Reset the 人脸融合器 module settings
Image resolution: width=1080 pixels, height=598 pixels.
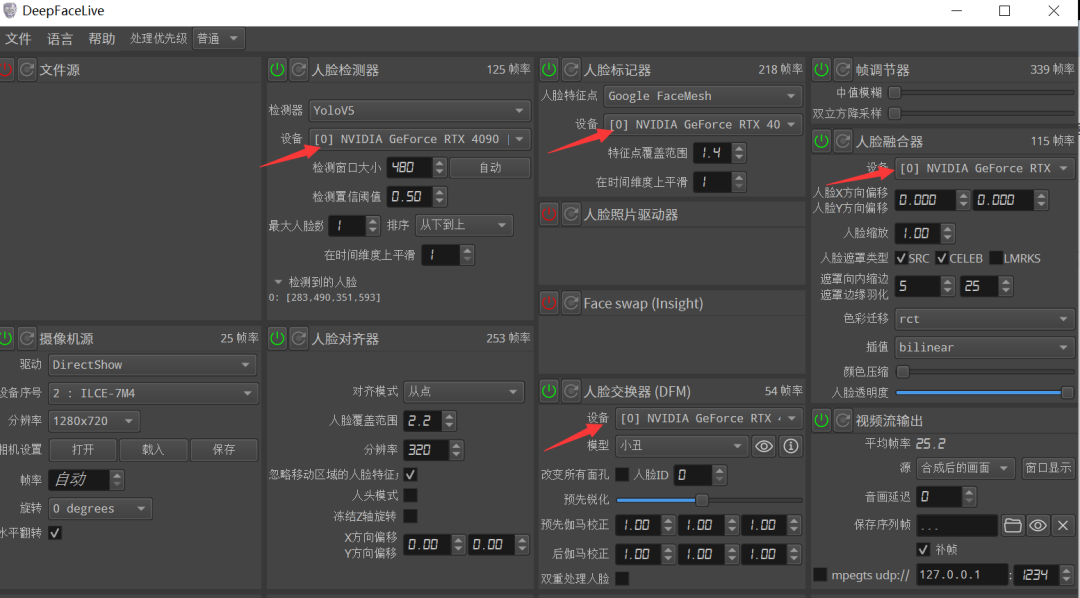[843, 141]
